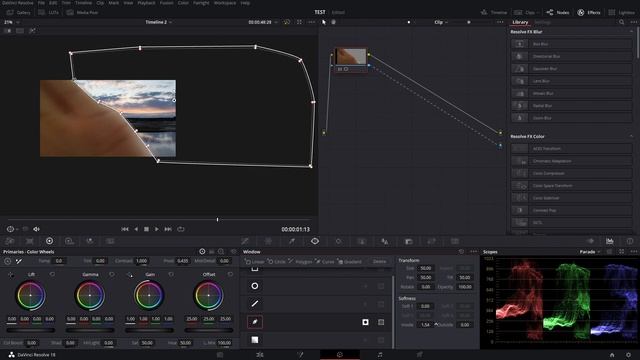Screen dimensions: 640x360
Task: Reset the Lift wheel
Action: 52,274
